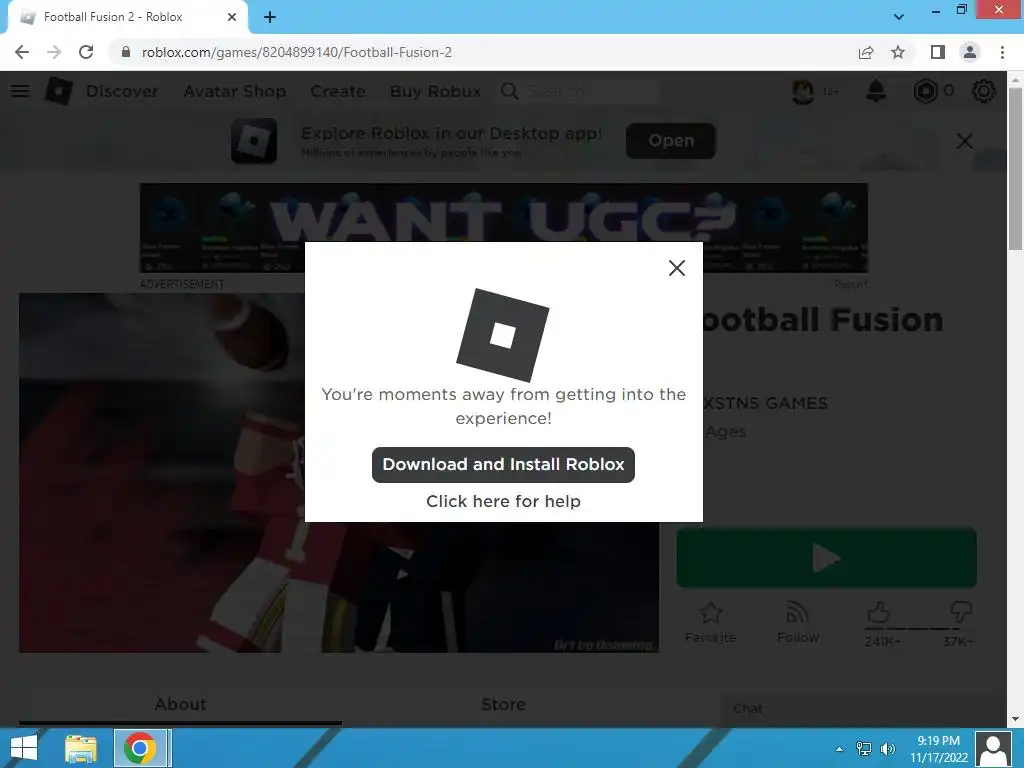1024x768 pixels.
Task: Expand the tab search dropdown
Action: 899,17
